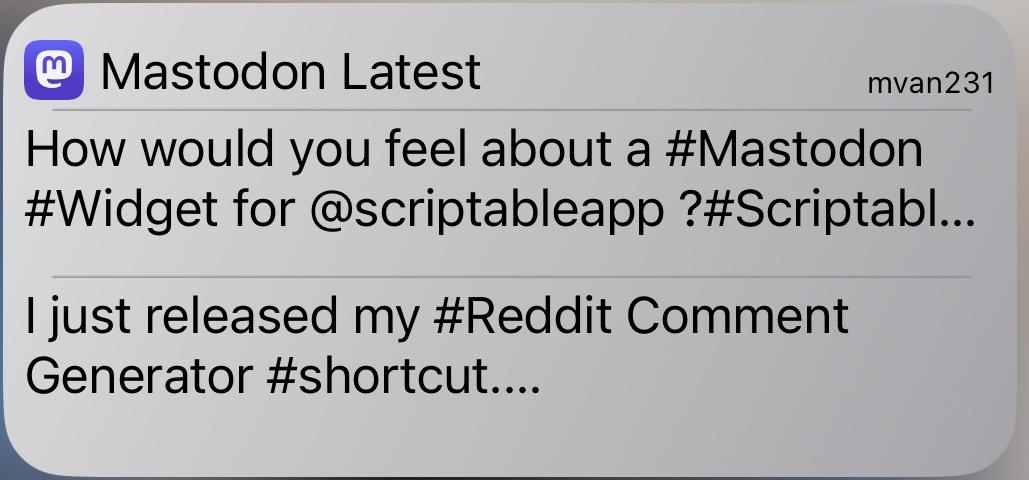The image size is (1029, 480).
Task: Click the #Reddit hashtag
Action: point(522,315)
